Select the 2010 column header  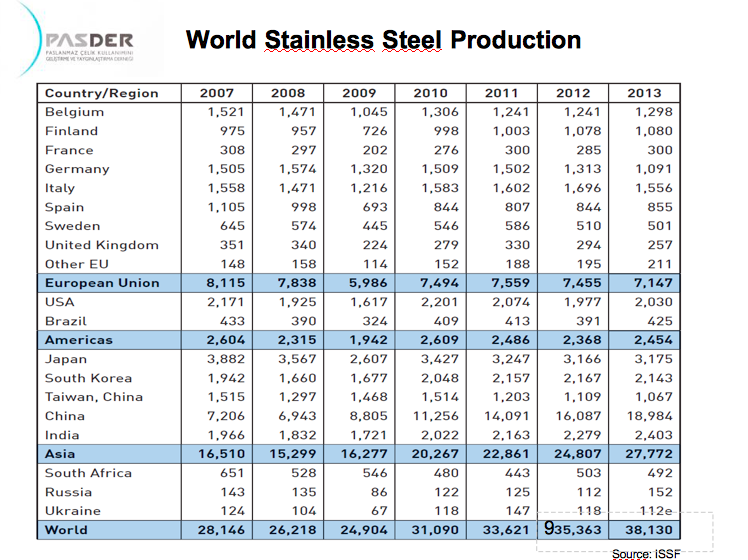pos(431,93)
